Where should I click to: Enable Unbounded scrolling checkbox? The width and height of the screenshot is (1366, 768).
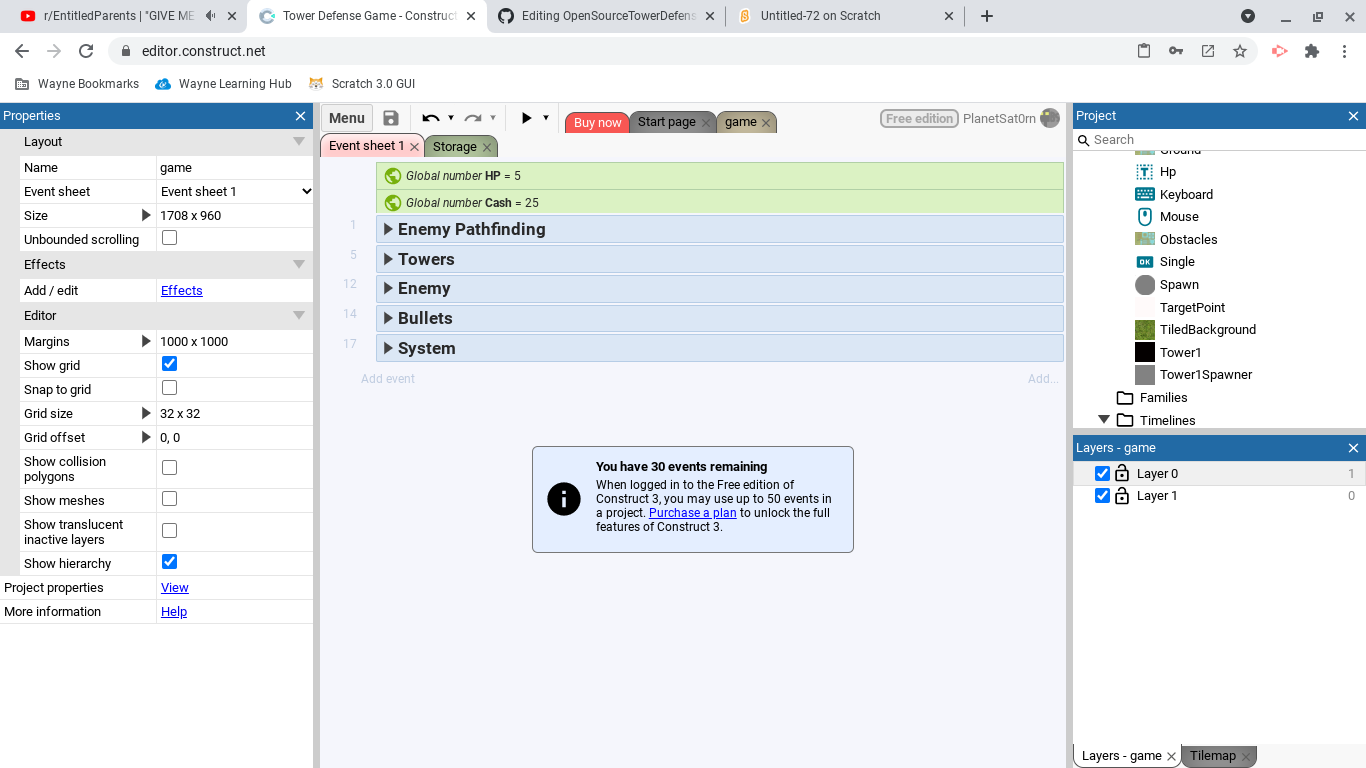(170, 238)
